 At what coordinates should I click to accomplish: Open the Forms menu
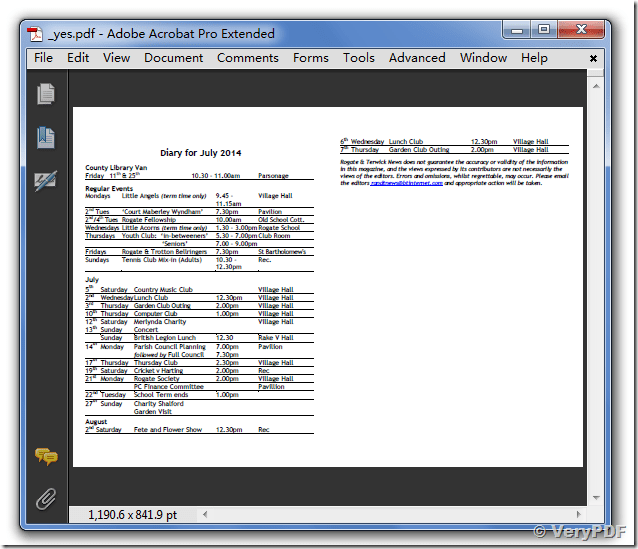point(311,58)
